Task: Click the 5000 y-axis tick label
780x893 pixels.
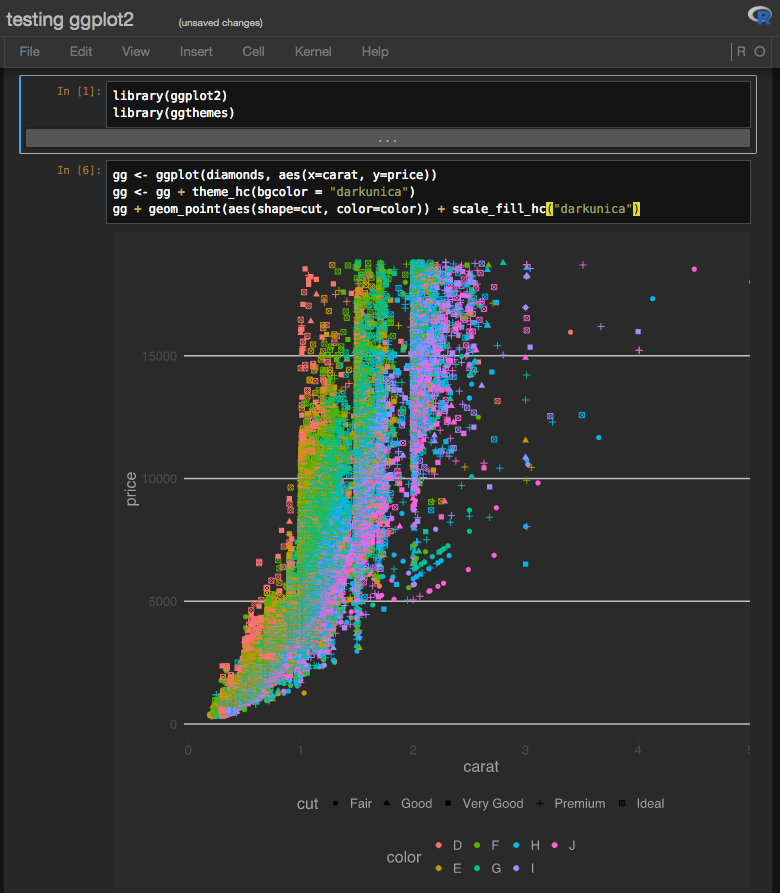Action: point(163,602)
